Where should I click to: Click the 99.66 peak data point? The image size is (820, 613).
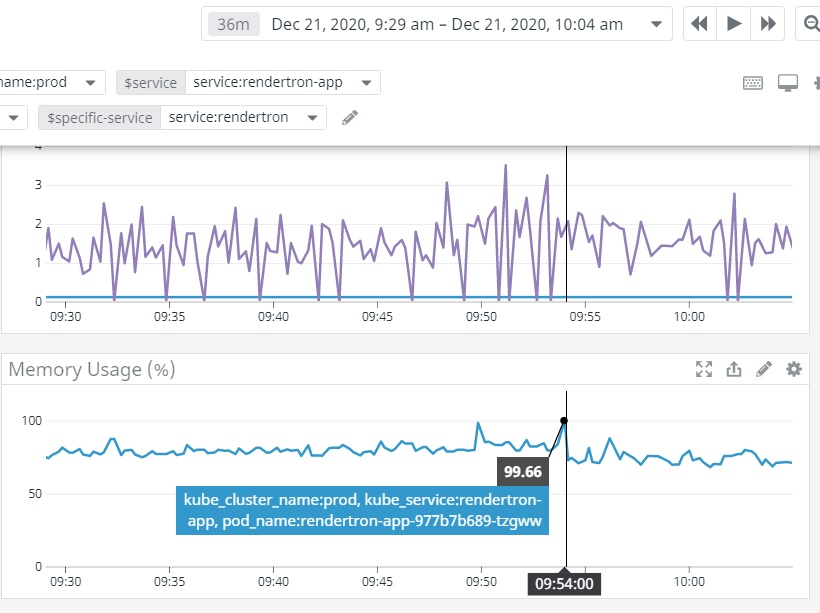564,421
